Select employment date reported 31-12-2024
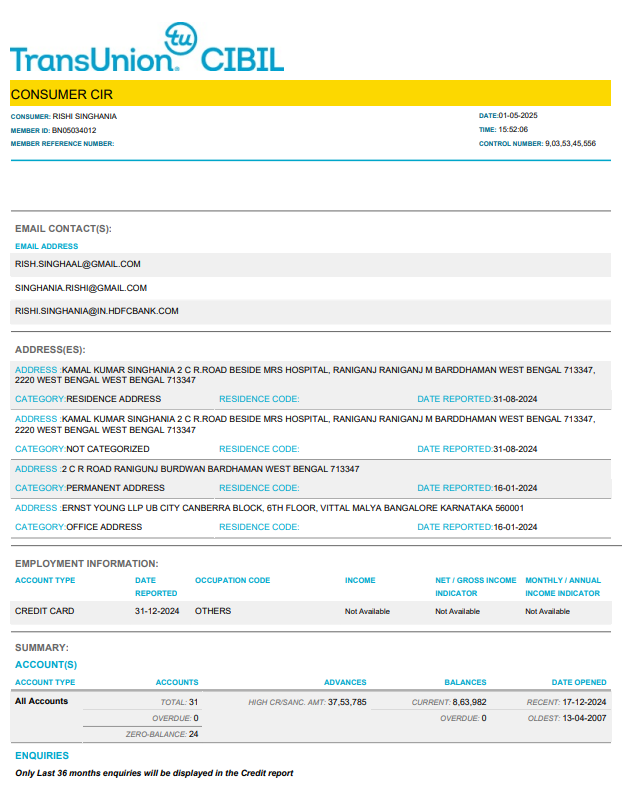The height and width of the screenshot is (793, 622). click(157, 611)
